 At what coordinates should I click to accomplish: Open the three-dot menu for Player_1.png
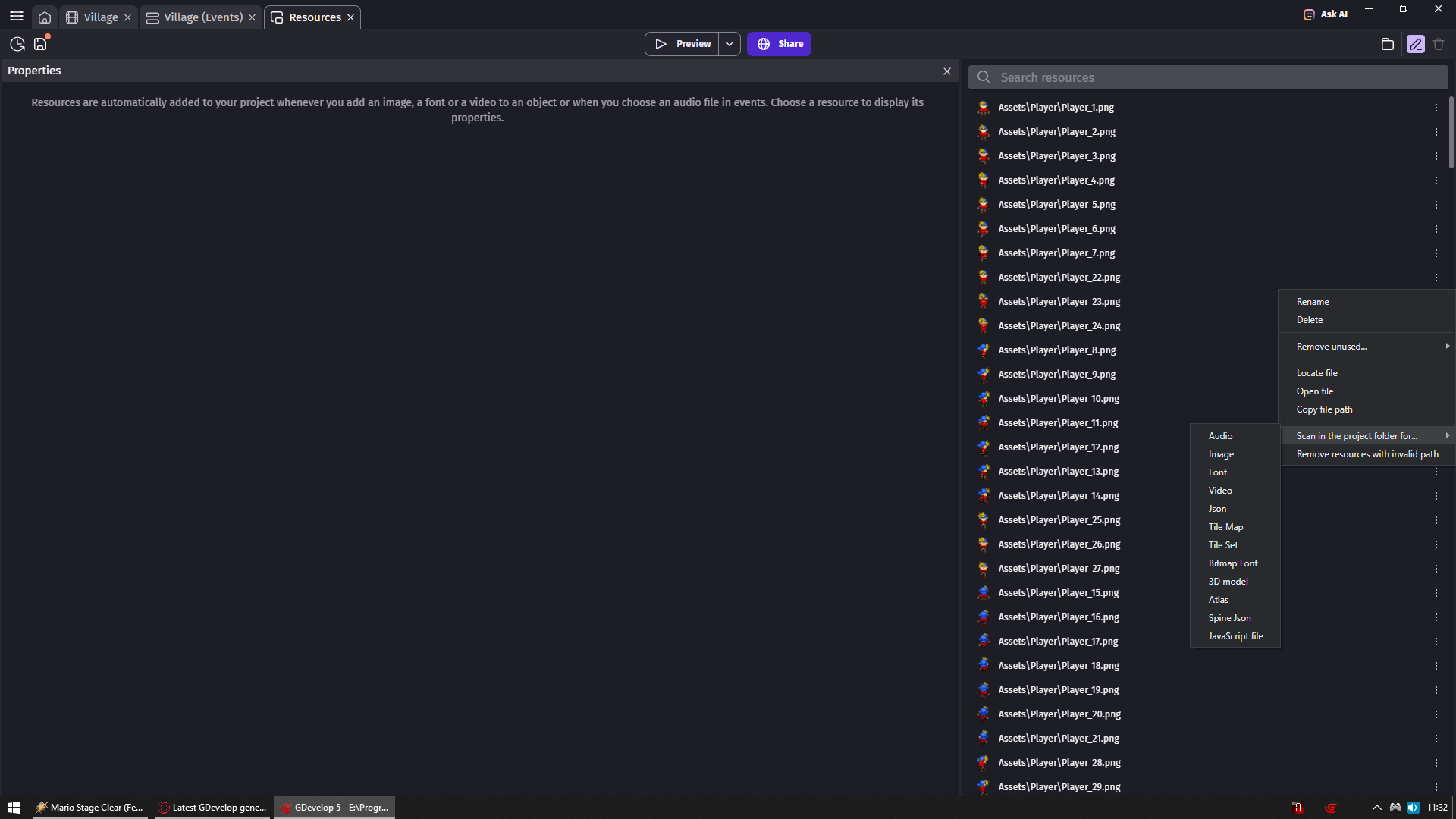[1437, 108]
